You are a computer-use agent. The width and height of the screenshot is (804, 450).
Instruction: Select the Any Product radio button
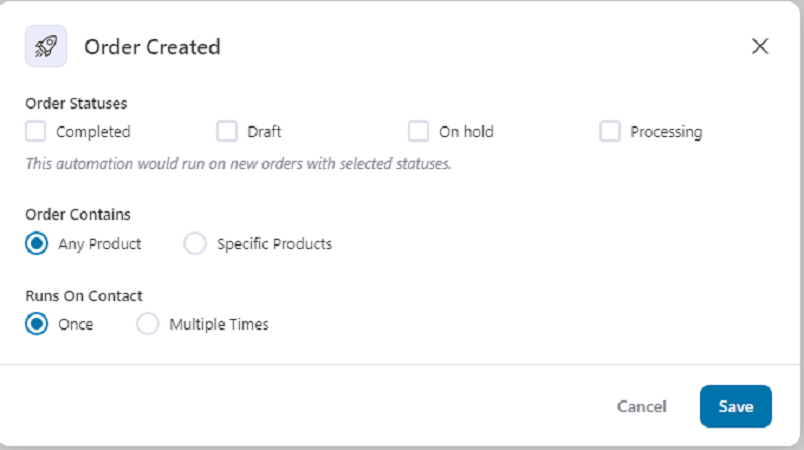click(x=36, y=243)
